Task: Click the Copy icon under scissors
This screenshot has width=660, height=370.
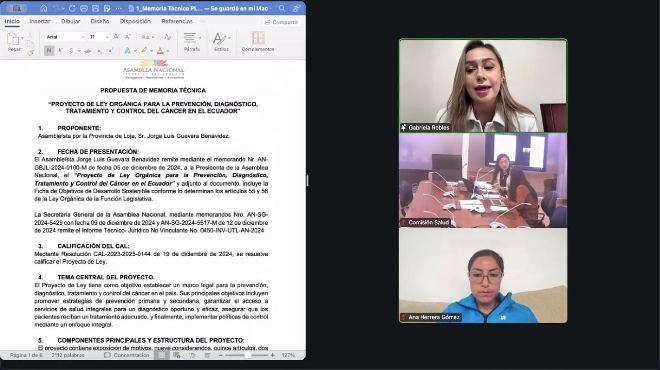Action: (30, 44)
